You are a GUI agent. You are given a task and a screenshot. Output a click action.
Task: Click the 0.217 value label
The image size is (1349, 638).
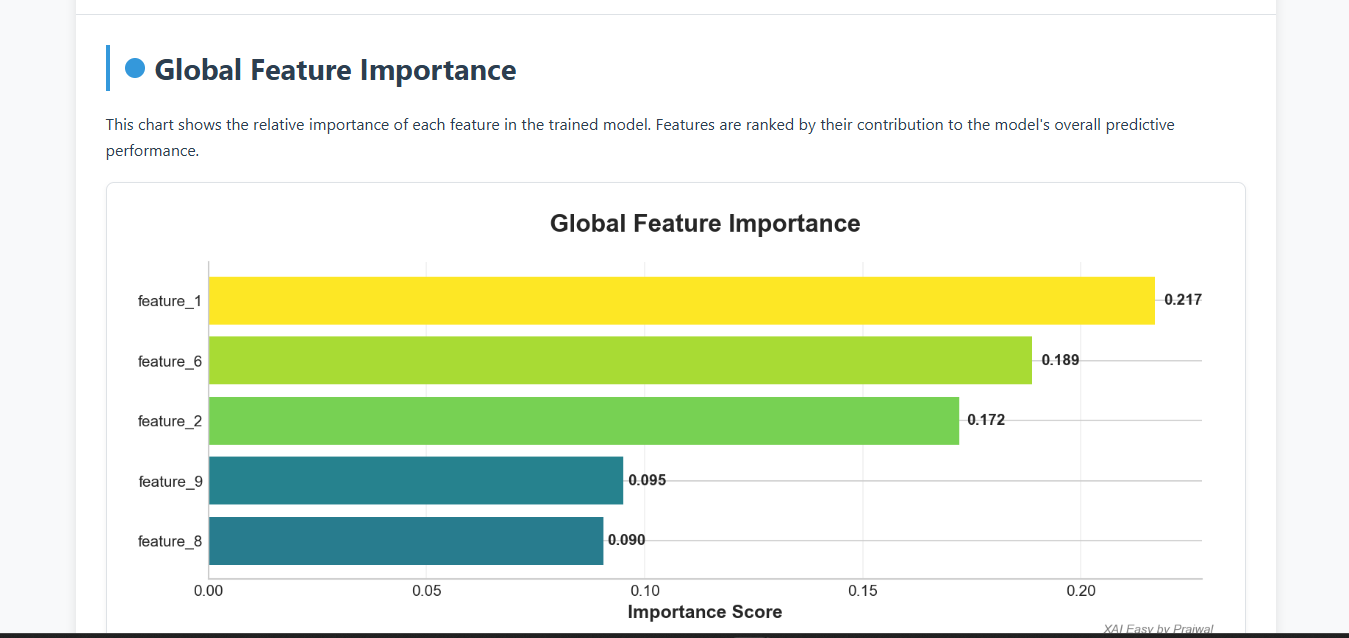point(1183,300)
